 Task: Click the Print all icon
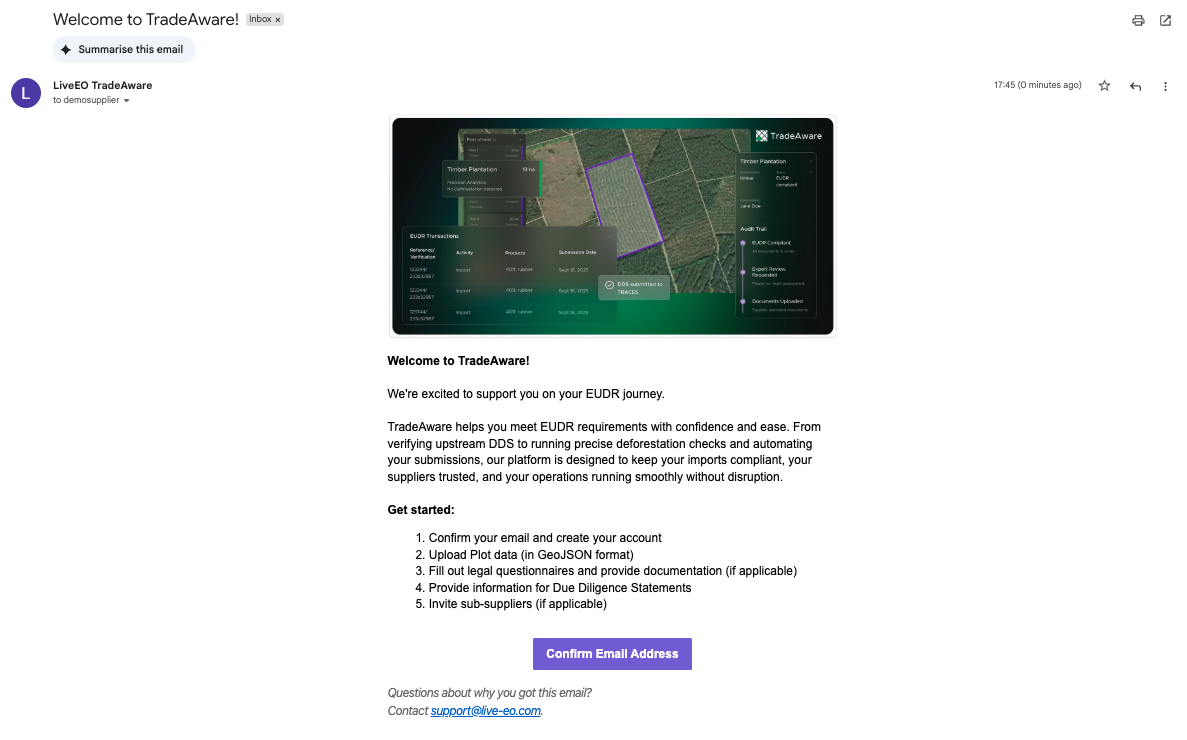click(1138, 20)
